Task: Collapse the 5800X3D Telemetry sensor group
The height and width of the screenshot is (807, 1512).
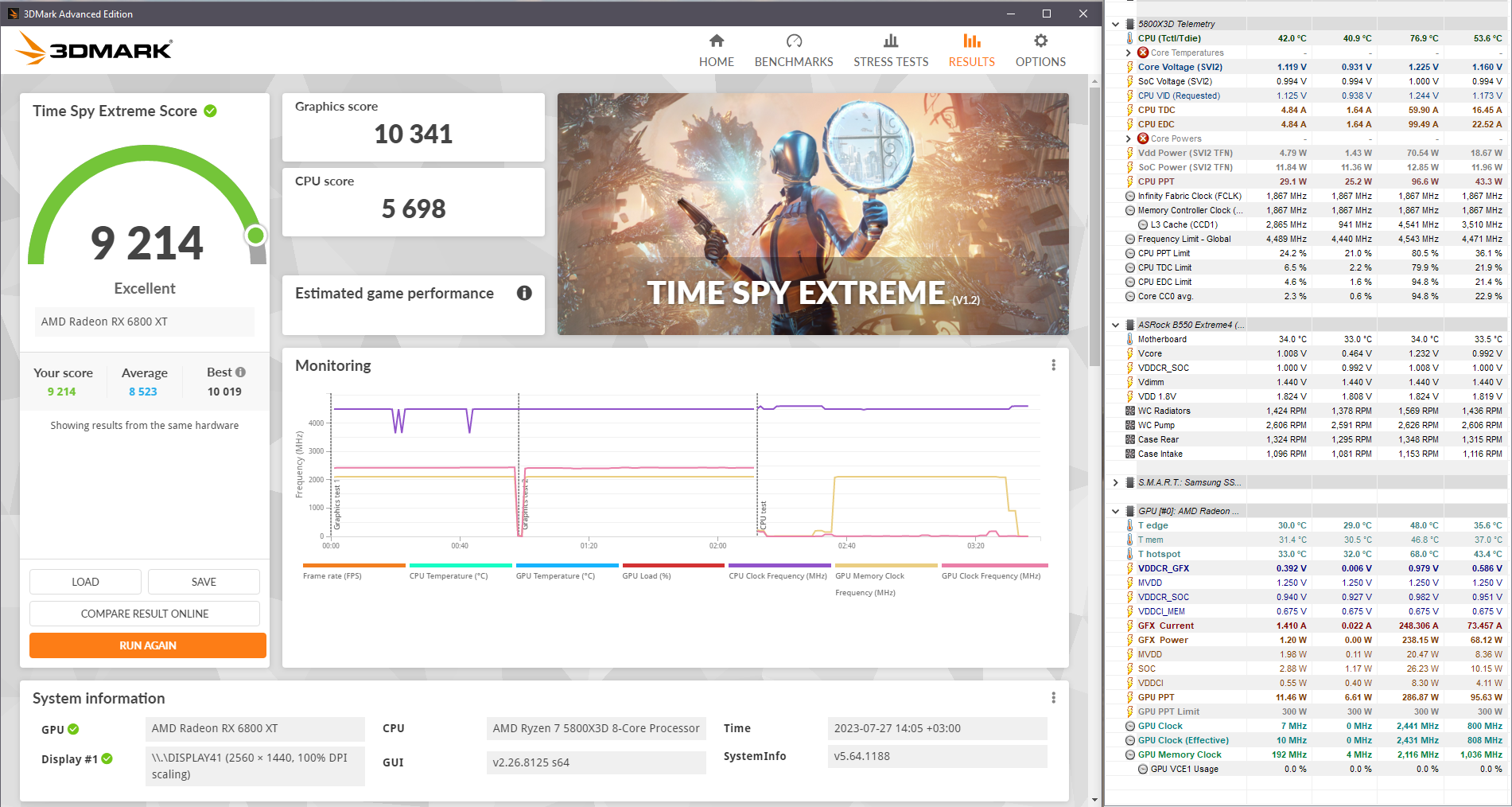Action: (x=1116, y=24)
